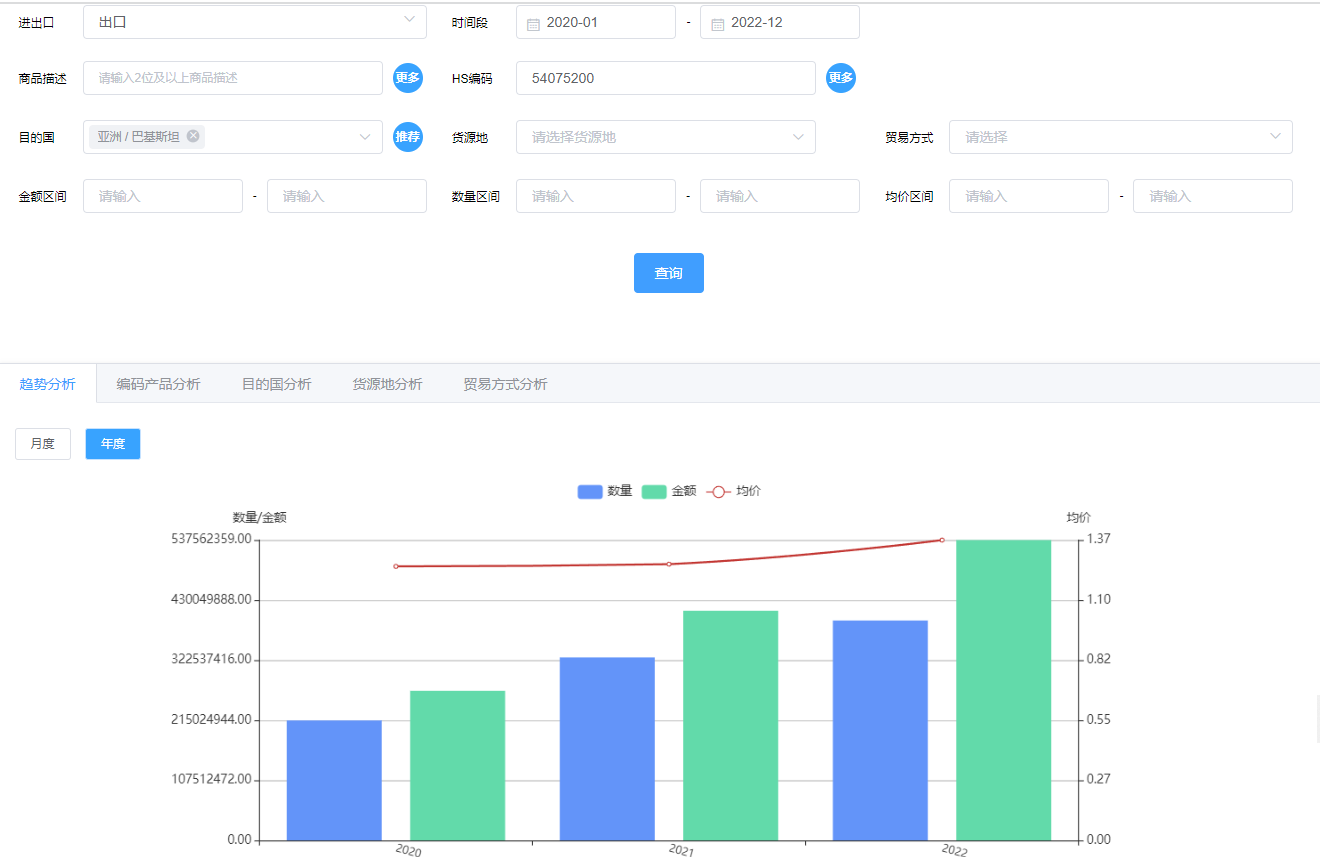Click the 更多 icon beside 商品描述 field
This screenshot has width=1320, height=857.
(x=408, y=78)
